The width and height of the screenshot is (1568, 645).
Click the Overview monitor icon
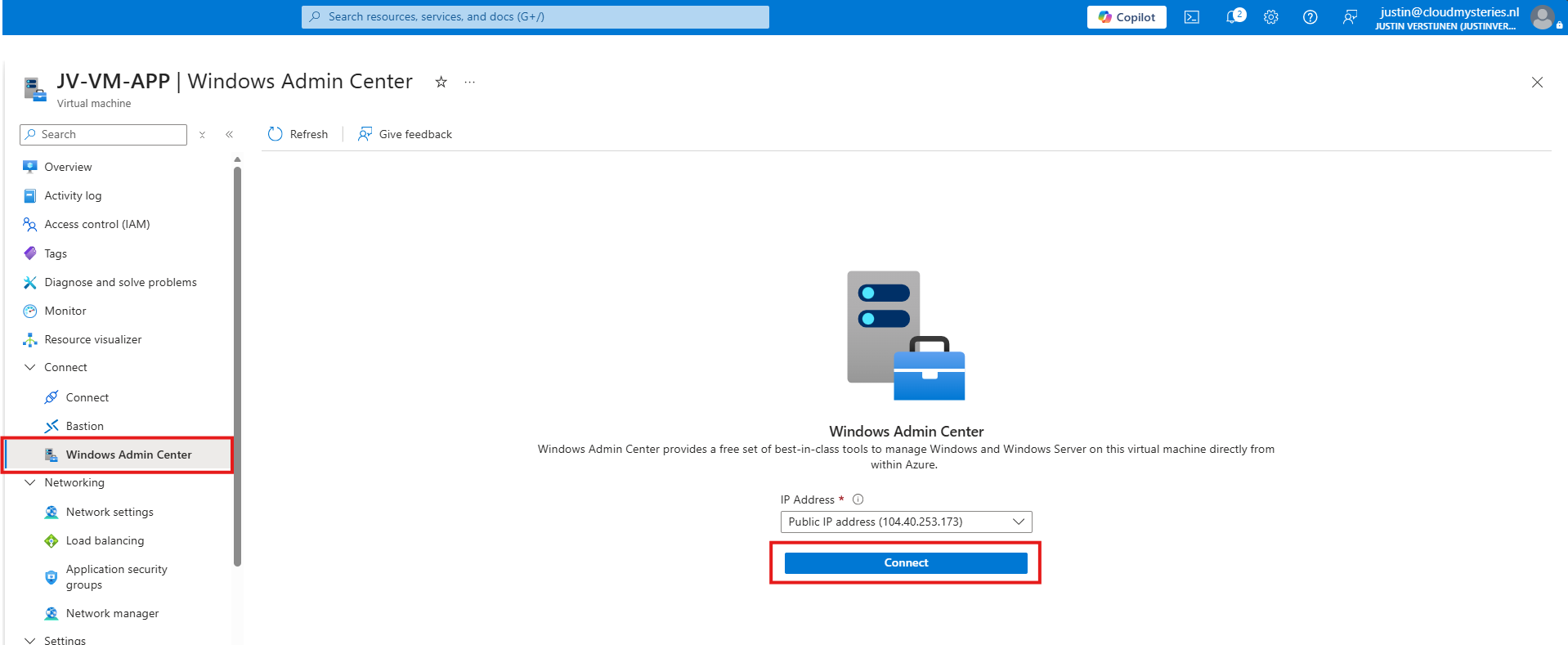[30, 167]
